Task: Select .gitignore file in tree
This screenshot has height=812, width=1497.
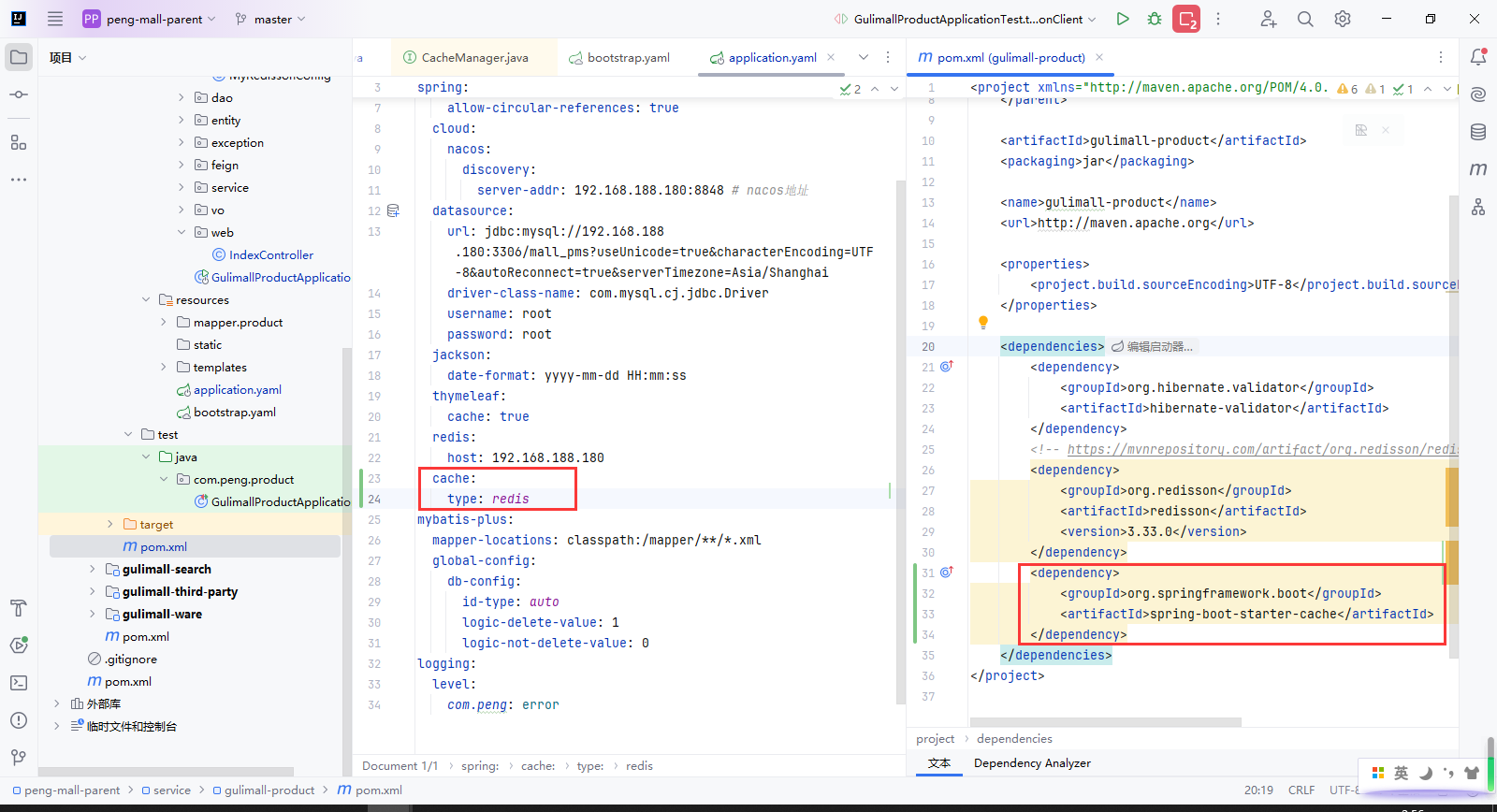Action: [131, 659]
